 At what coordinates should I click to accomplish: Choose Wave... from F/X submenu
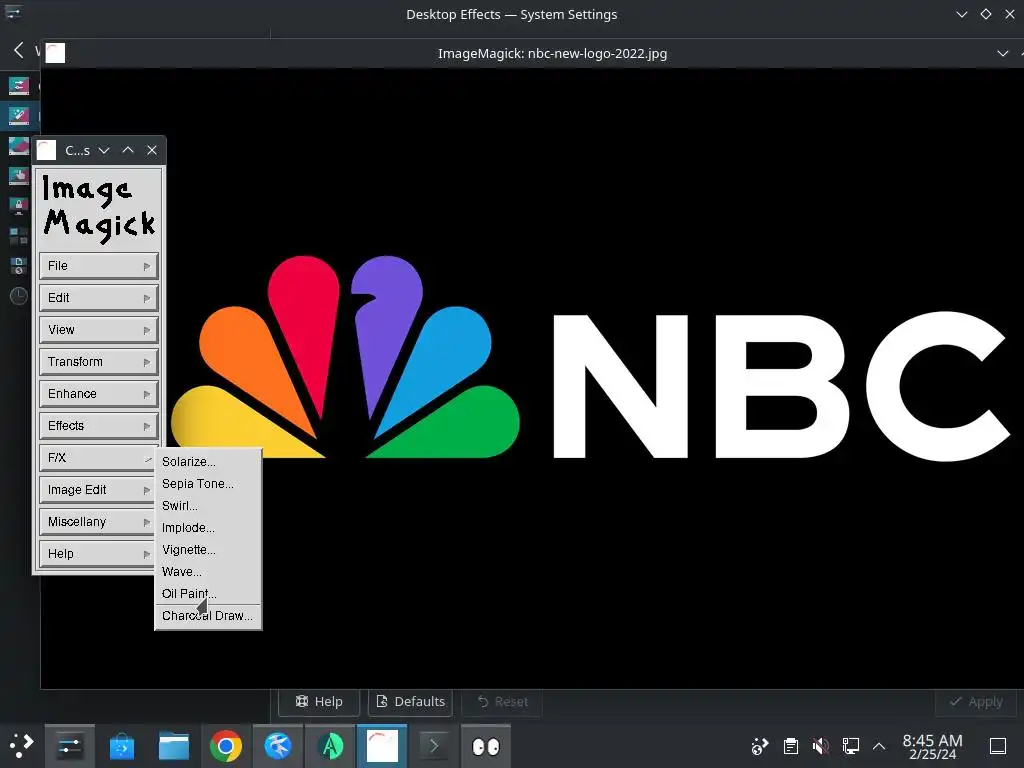208,572
